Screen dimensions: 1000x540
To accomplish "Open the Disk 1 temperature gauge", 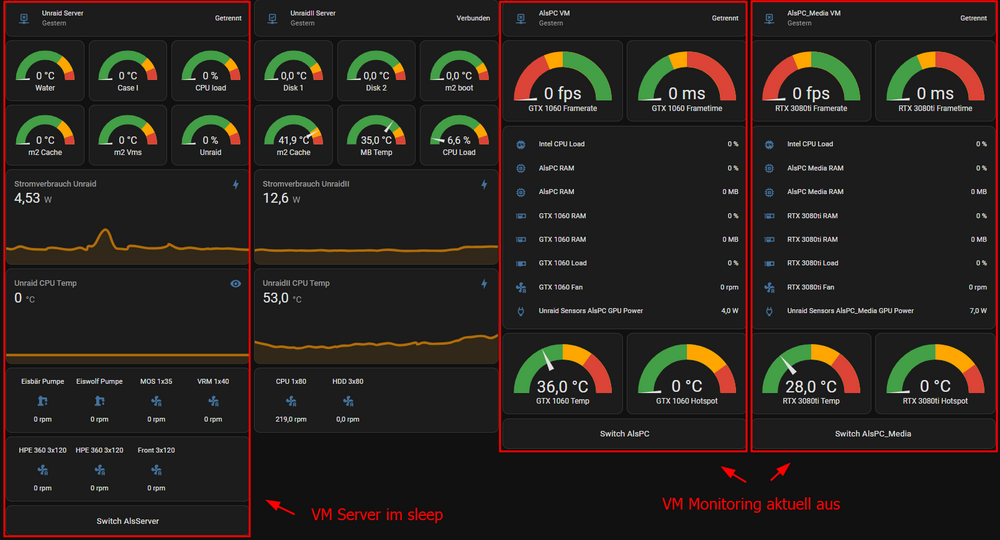I will (x=293, y=71).
